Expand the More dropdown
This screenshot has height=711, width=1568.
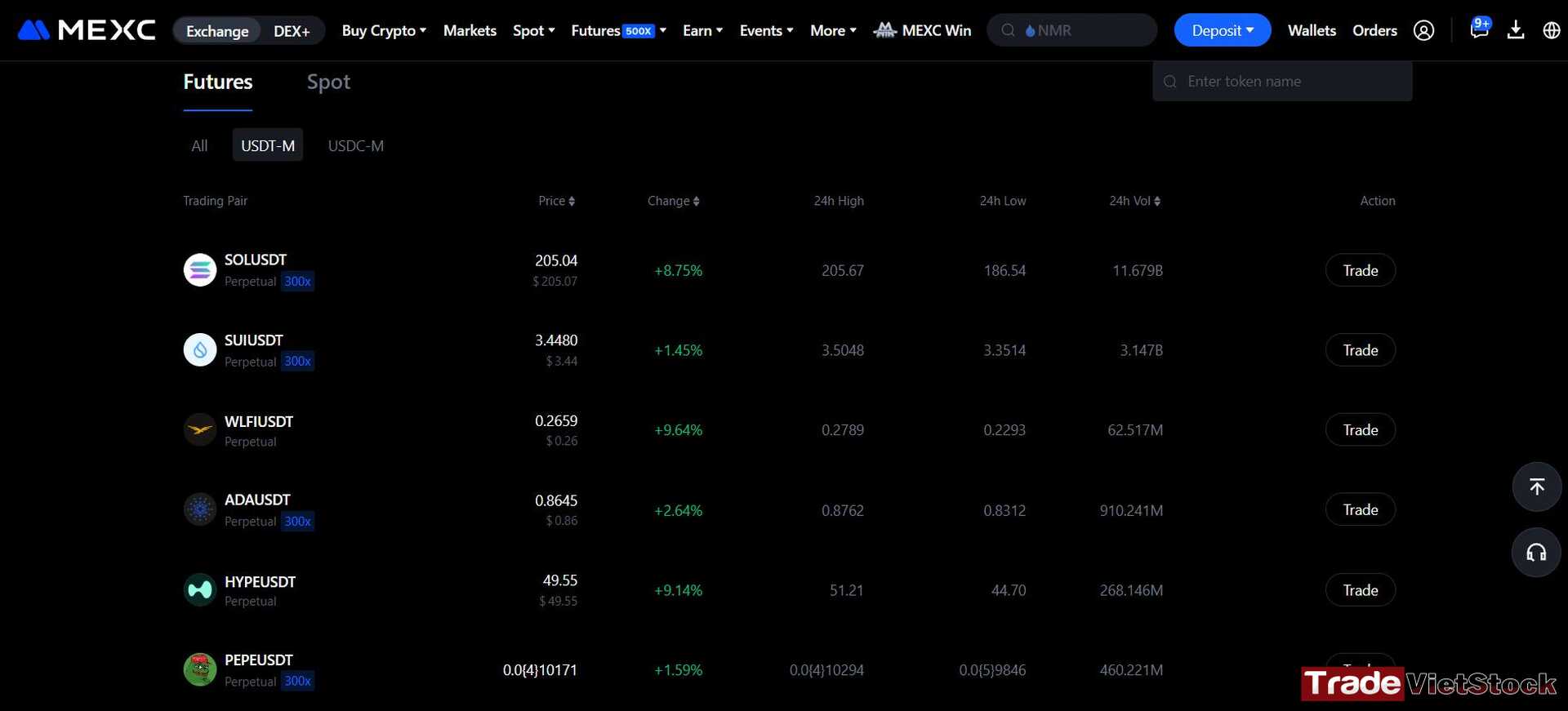(833, 30)
